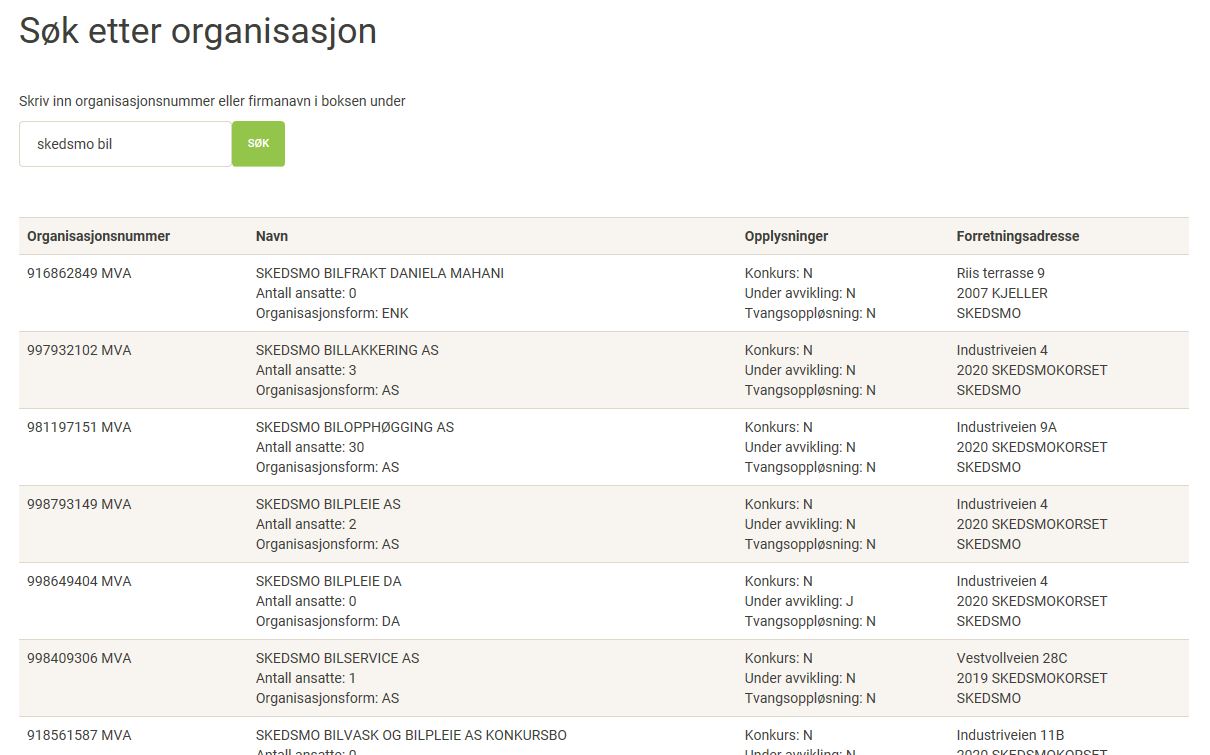This screenshot has height=755, width=1210.
Task: Select organisation number 981197151 MVA
Action: [79, 427]
